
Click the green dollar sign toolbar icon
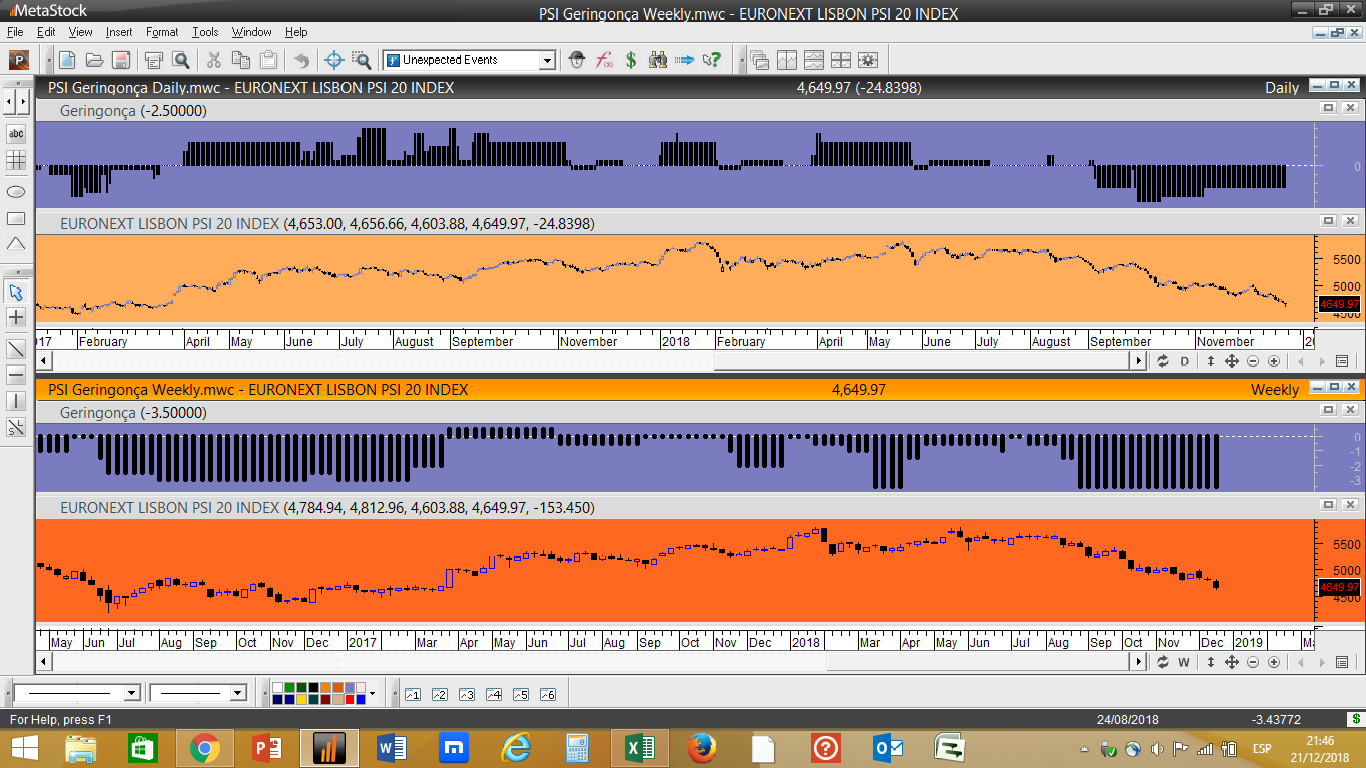coord(631,60)
